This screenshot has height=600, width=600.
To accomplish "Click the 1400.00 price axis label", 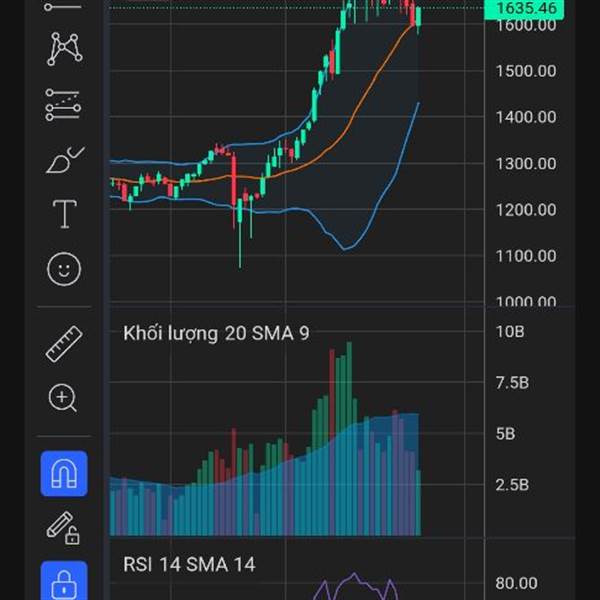I will click(526, 117).
